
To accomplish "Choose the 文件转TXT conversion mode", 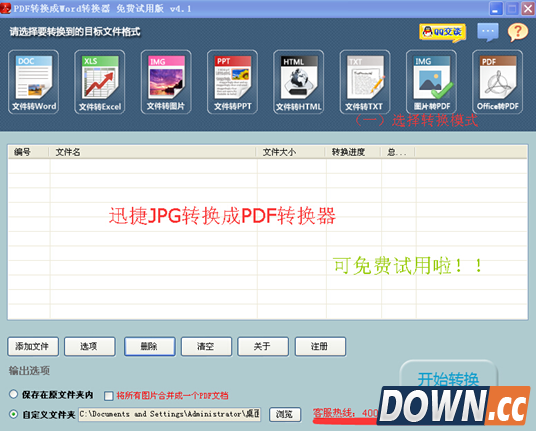I will [365, 82].
